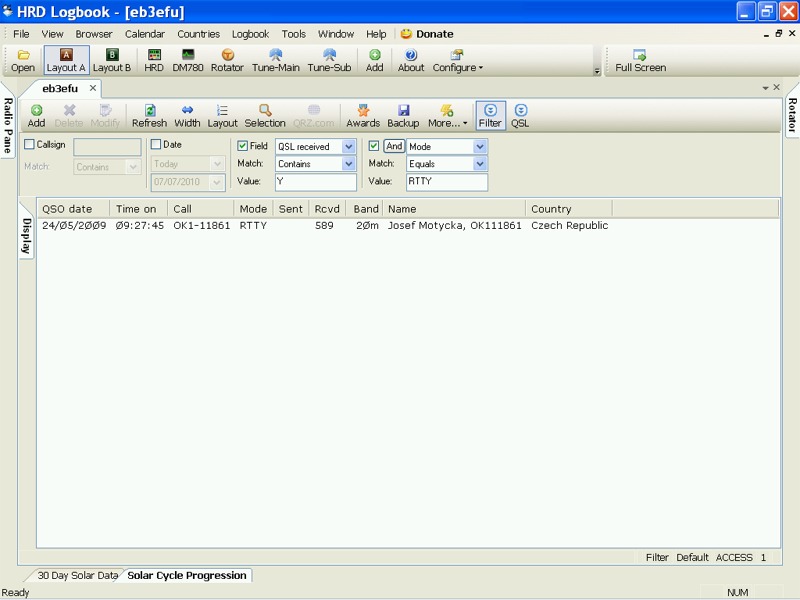Image resolution: width=800 pixels, height=600 pixels.
Task: Open the Tools menu
Action: pyautogui.click(x=294, y=34)
